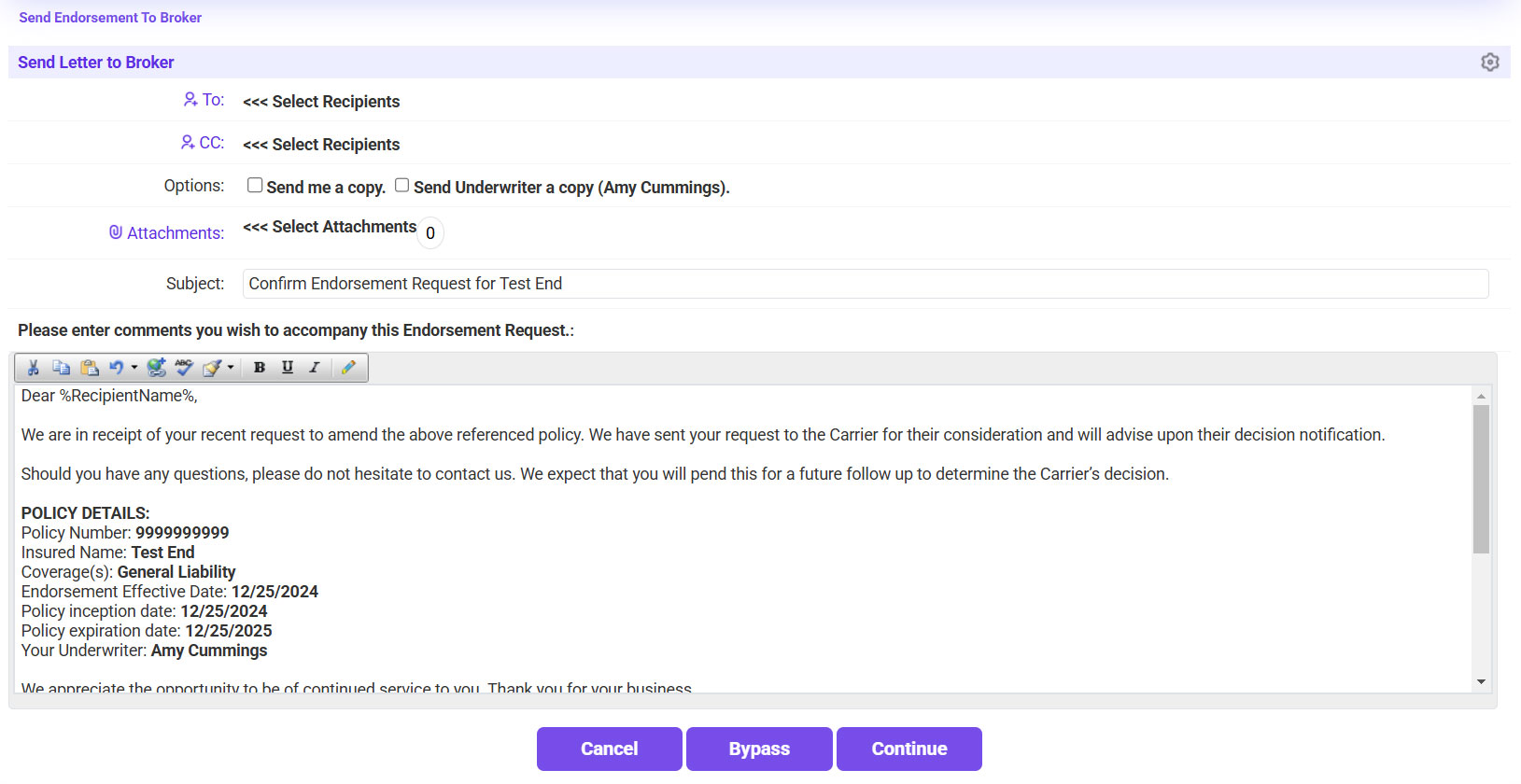Click the Cancel button
This screenshot has width=1521, height=784.
tap(610, 749)
